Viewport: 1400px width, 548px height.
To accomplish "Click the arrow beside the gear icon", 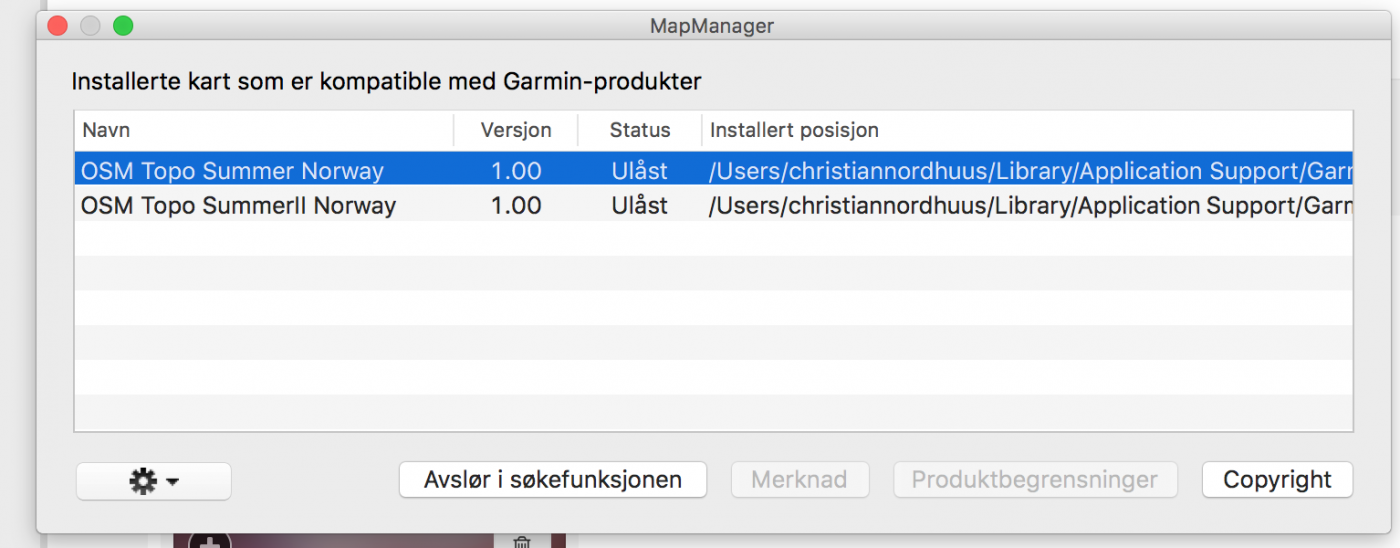I will tap(173, 482).
